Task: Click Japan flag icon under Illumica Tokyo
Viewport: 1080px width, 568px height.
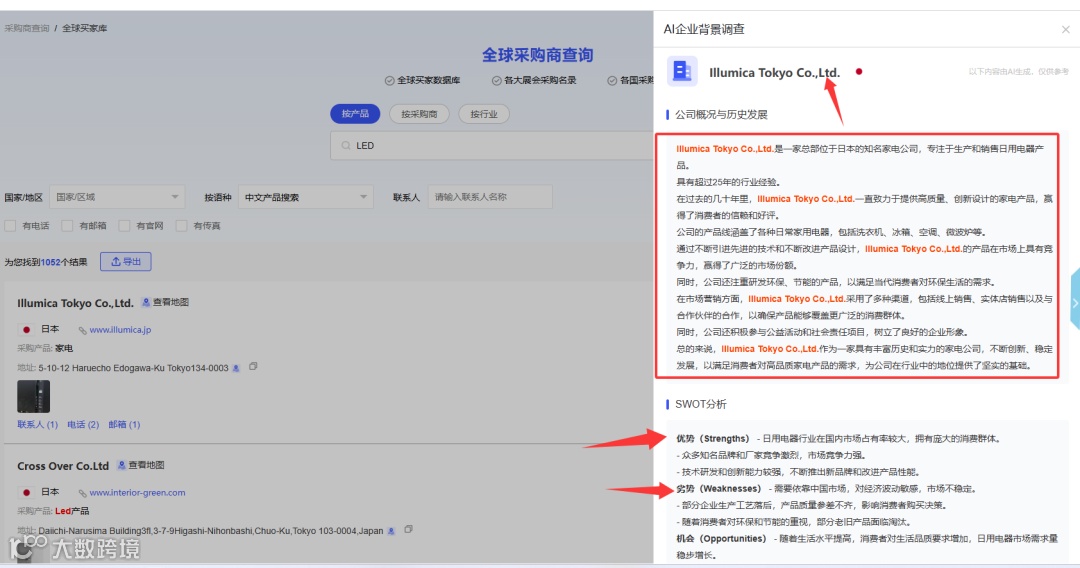Action: tap(26, 330)
